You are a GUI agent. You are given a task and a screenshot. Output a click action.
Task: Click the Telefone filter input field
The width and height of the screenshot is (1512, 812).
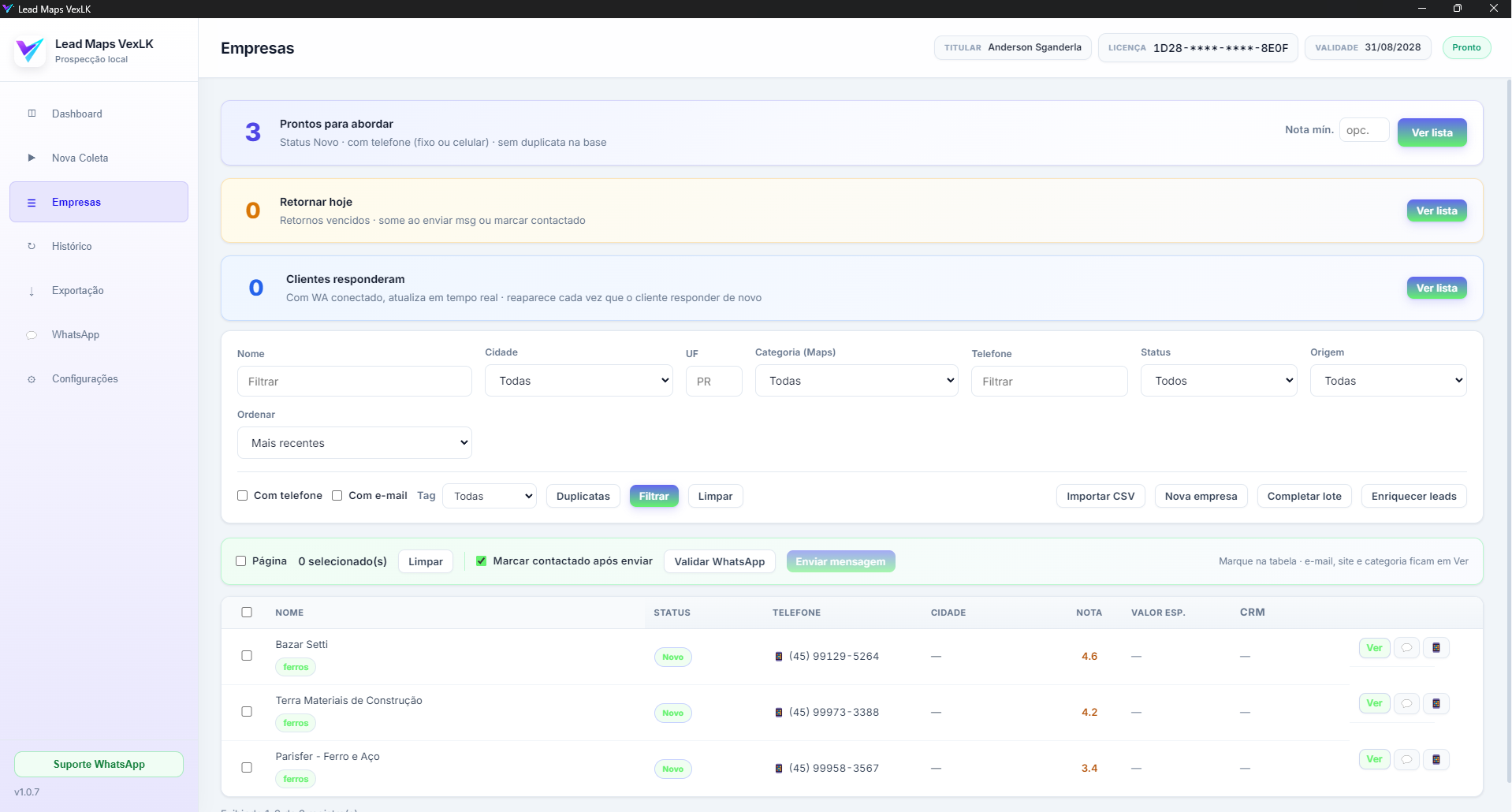point(1049,382)
